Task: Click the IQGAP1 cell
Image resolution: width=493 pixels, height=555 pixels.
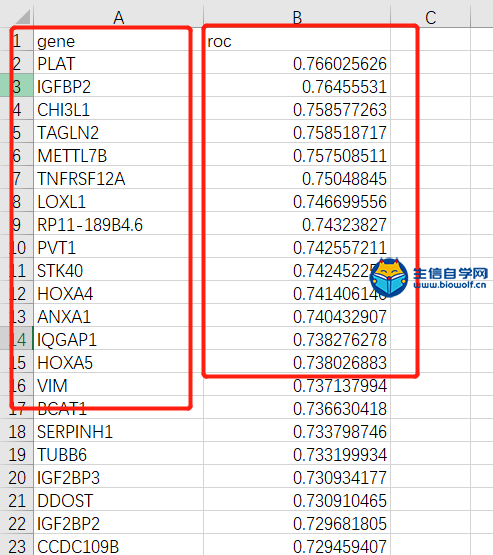Action: [119, 339]
